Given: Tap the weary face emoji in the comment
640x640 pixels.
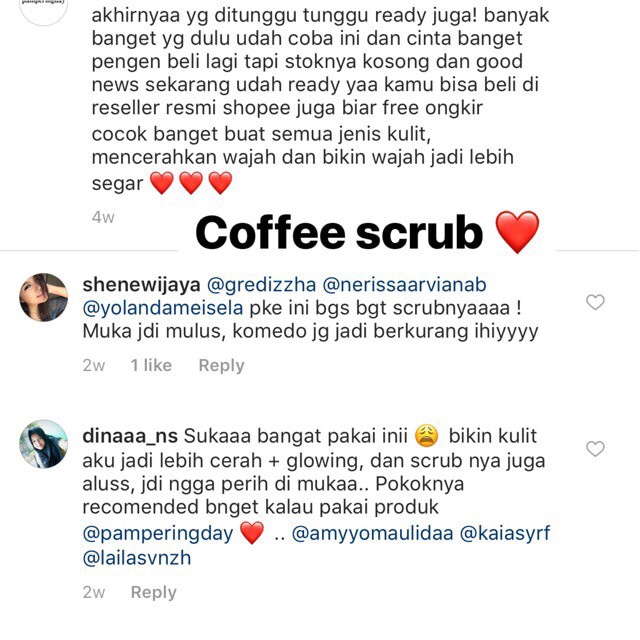Looking at the screenshot, I should 427,436.
